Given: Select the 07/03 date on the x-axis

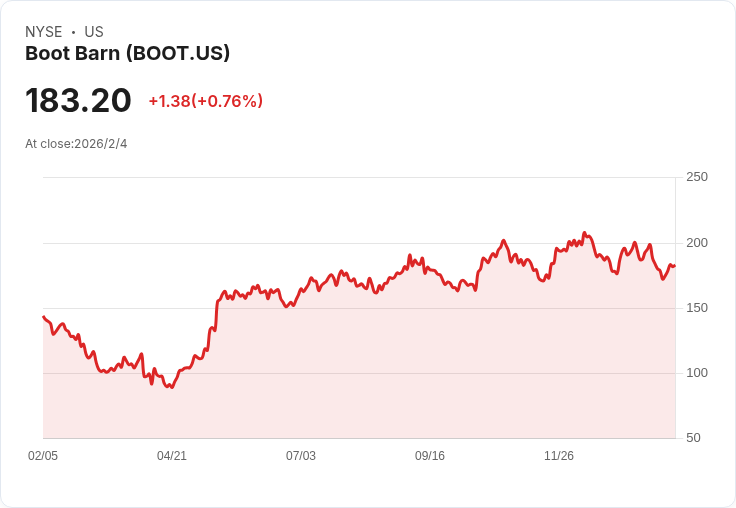Looking at the screenshot, I should tap(301, 455).
